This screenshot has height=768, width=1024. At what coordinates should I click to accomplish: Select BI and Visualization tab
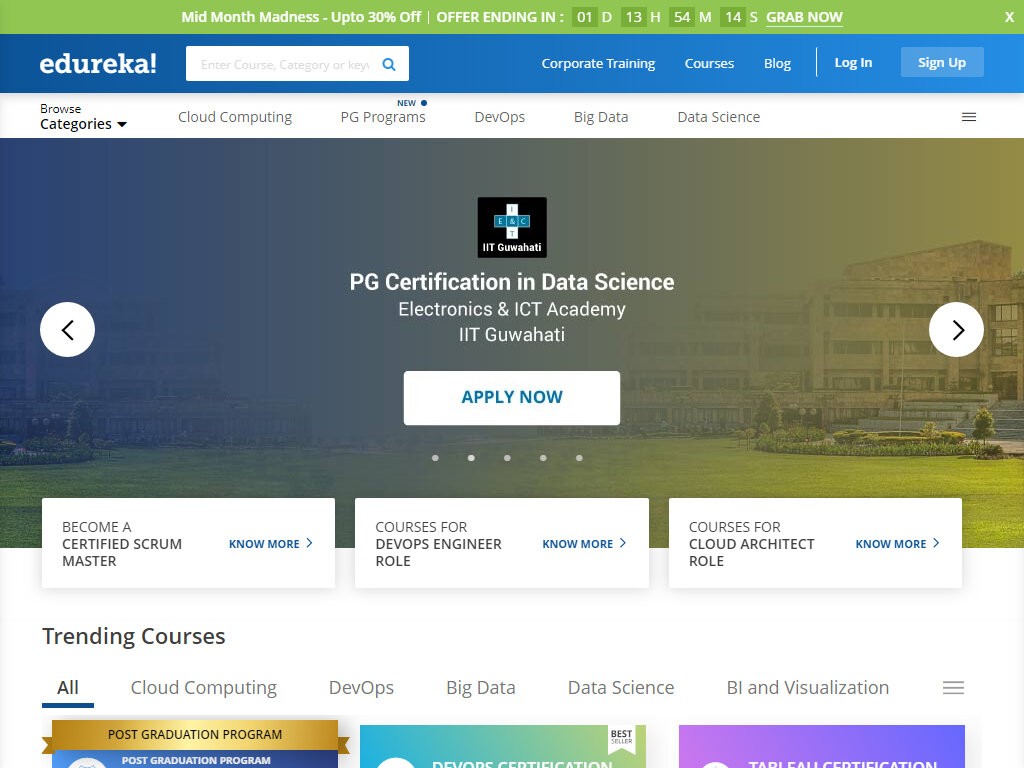(x=807, y=687)
